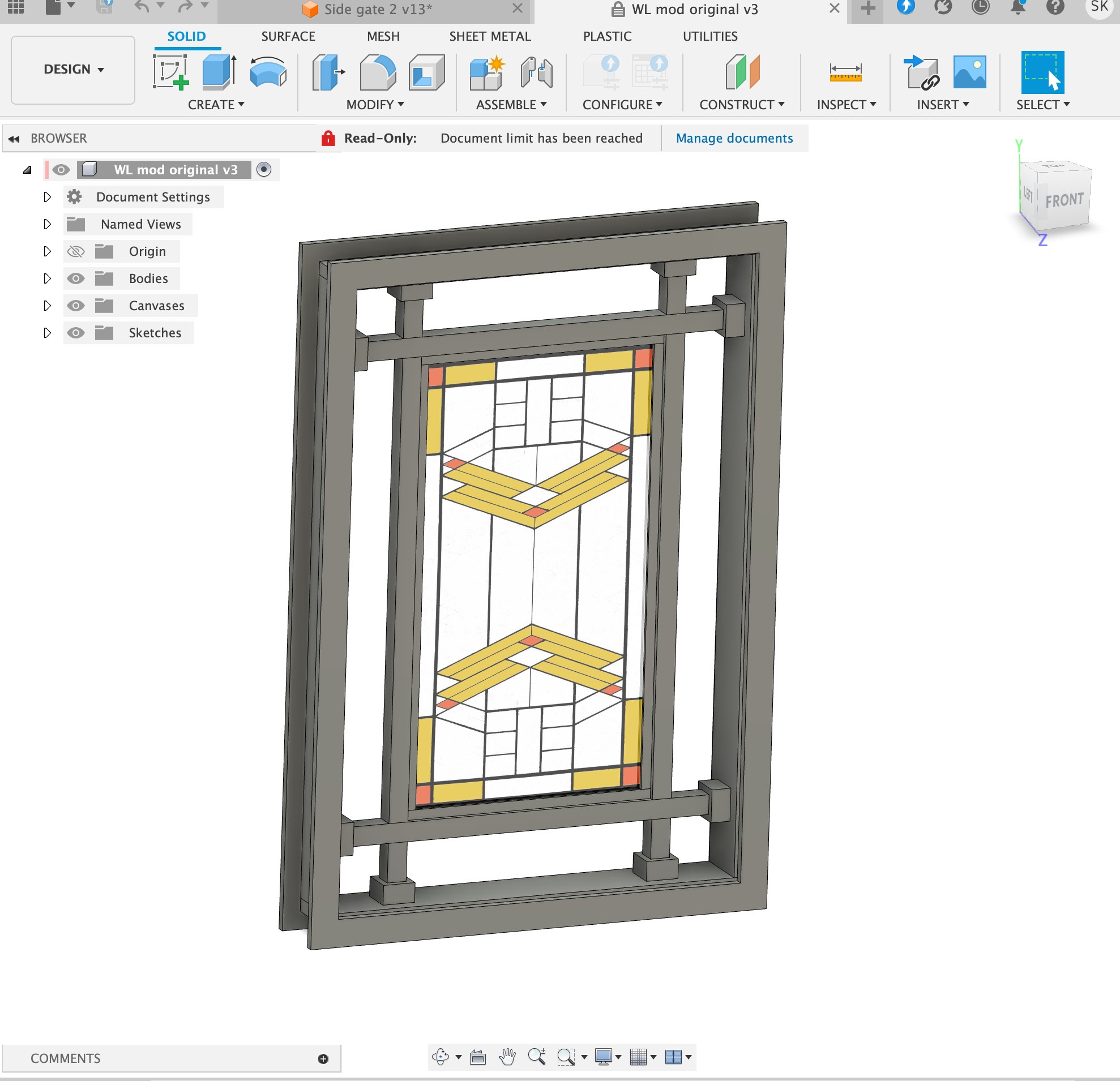Viewport: 1120px width, 1081px height.
Task: Select the Pan hand tool
Action: pos(507,1057)
